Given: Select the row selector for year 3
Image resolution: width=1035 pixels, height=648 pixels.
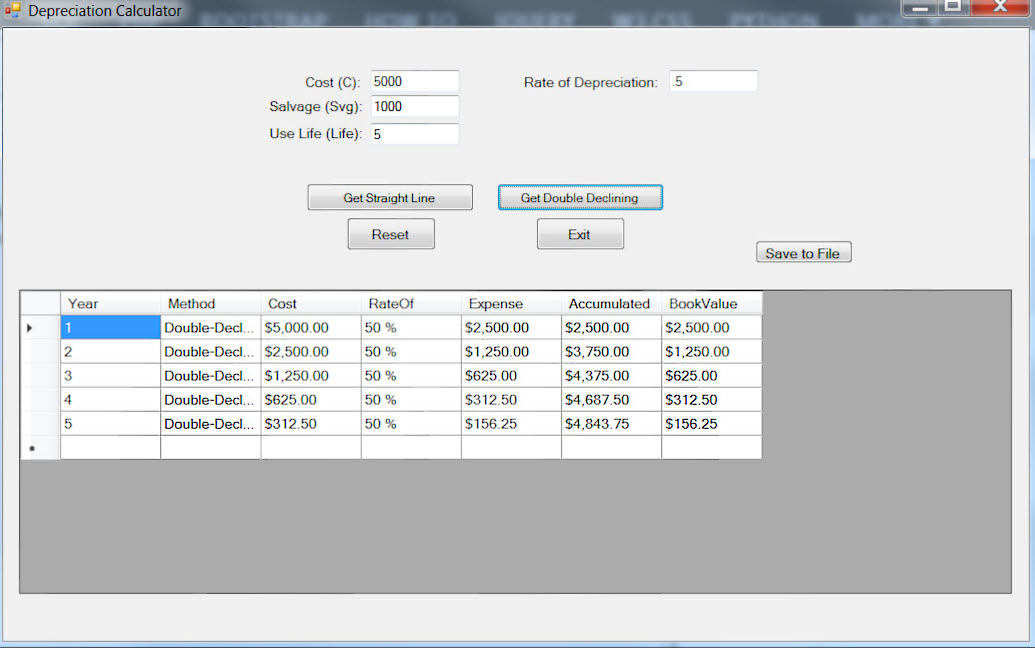Looking at the screenshot, I should tap(40, 375).
